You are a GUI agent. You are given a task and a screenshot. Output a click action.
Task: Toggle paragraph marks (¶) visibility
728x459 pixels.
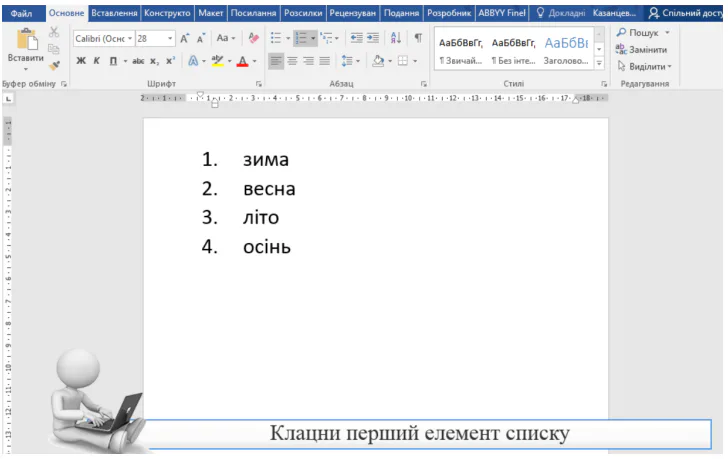click(x=418, y=38)
